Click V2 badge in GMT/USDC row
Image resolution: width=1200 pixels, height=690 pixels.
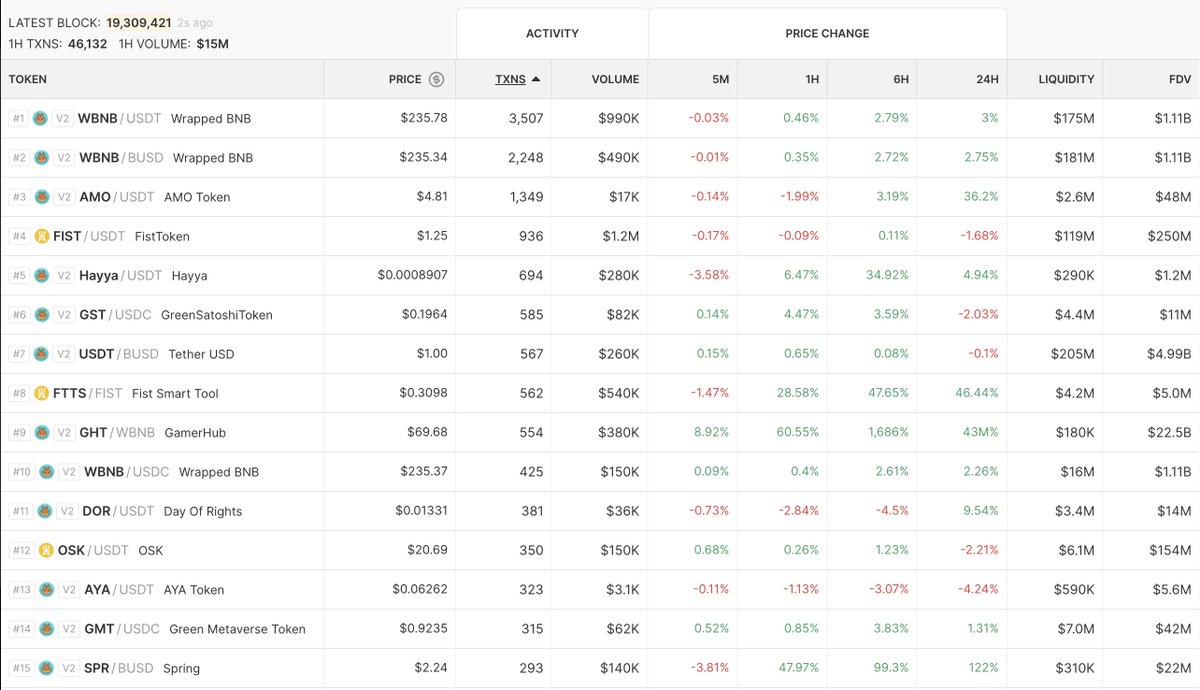68,629
